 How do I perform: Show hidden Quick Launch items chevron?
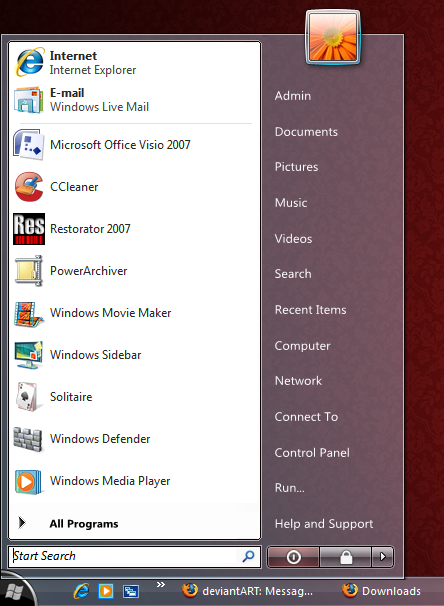pos(161,584)
